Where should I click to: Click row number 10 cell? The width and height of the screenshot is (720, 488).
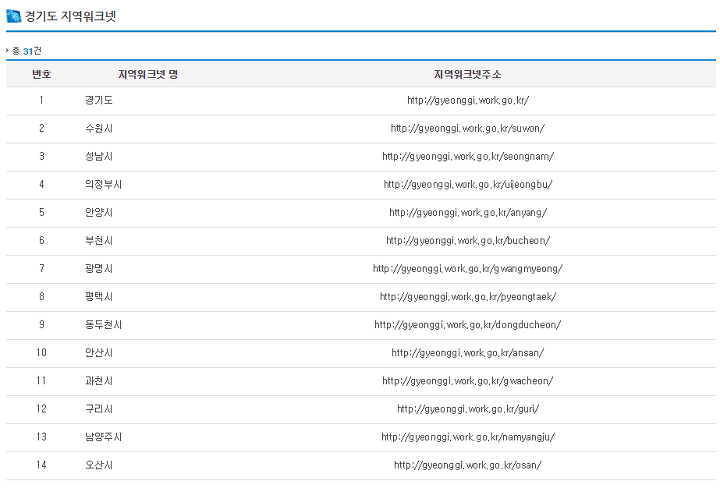click(x=41, y=353)
